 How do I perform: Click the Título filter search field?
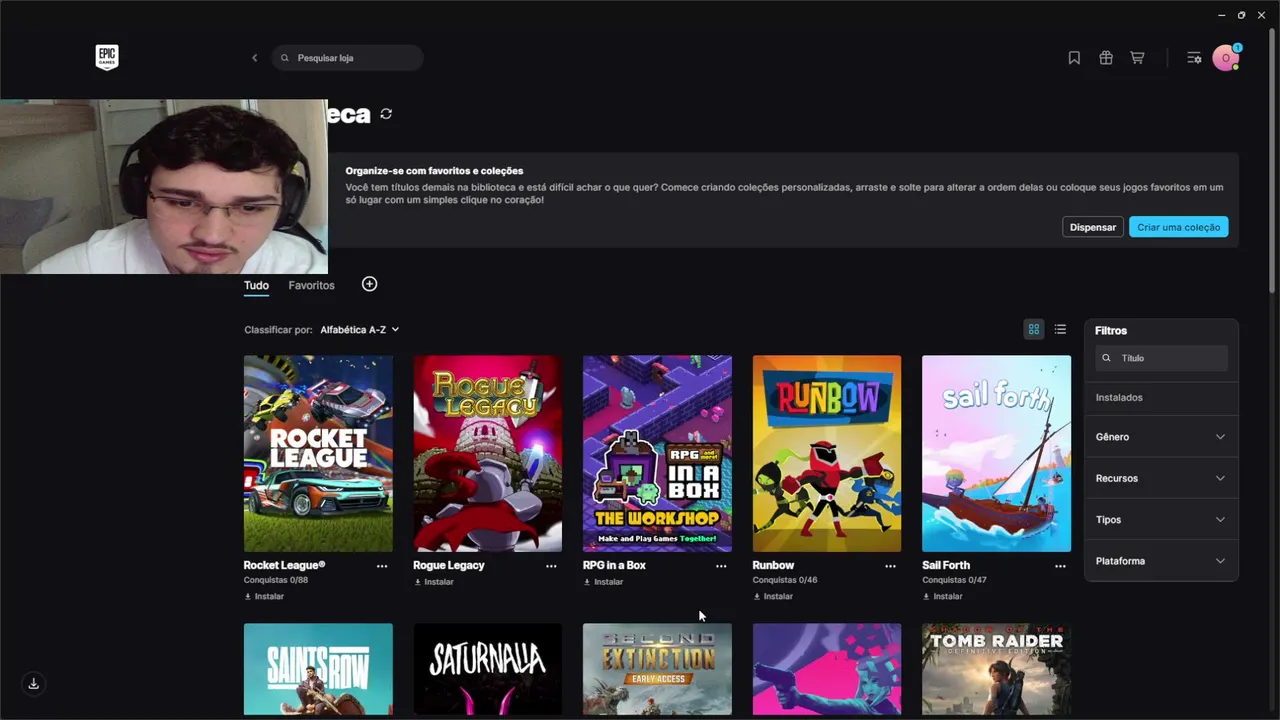(x=1161, y=358)
